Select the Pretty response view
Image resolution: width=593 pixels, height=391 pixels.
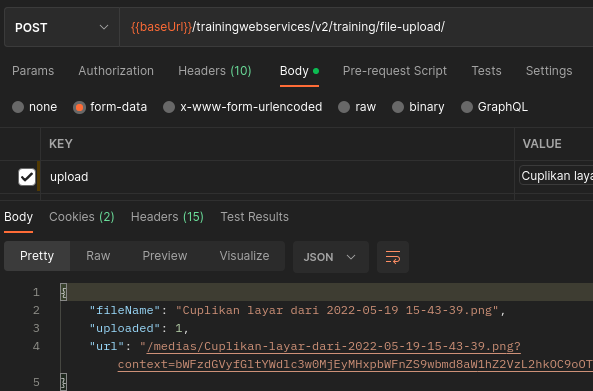tap(37, 256)
